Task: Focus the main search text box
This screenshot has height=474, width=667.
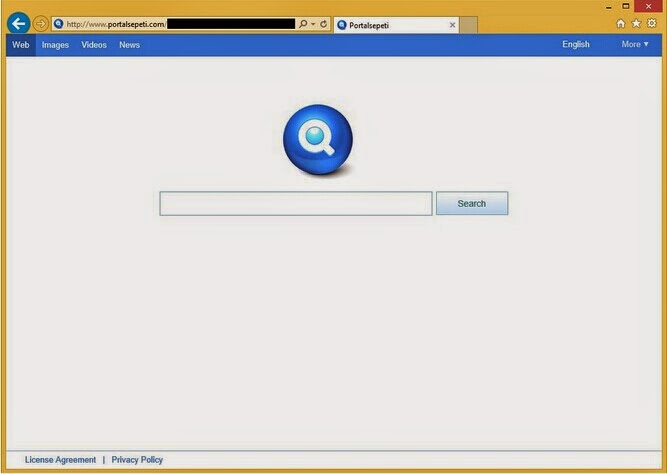Action: [x=296, y=203]
